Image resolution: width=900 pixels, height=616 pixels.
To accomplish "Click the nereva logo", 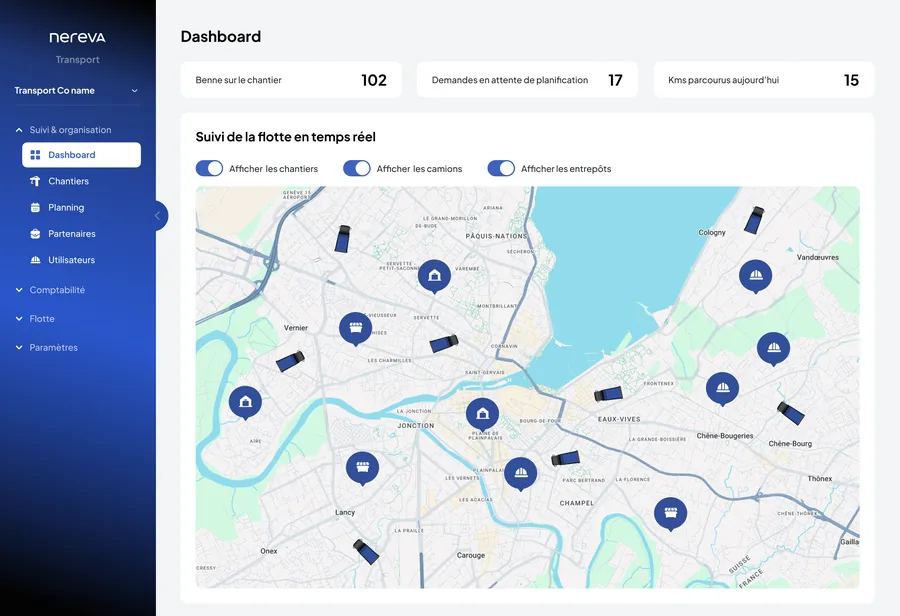I will pyautogui.click(x=77, y=38).
